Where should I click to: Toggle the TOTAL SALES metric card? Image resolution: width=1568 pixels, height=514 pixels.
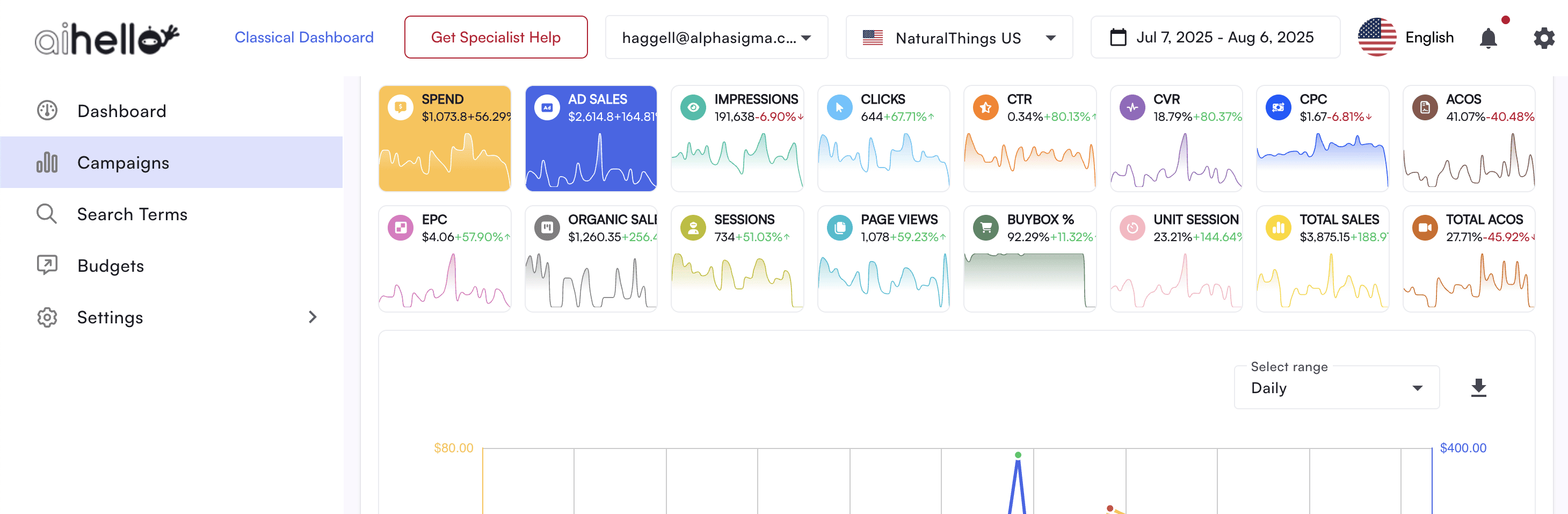[x=1322, y=258]
